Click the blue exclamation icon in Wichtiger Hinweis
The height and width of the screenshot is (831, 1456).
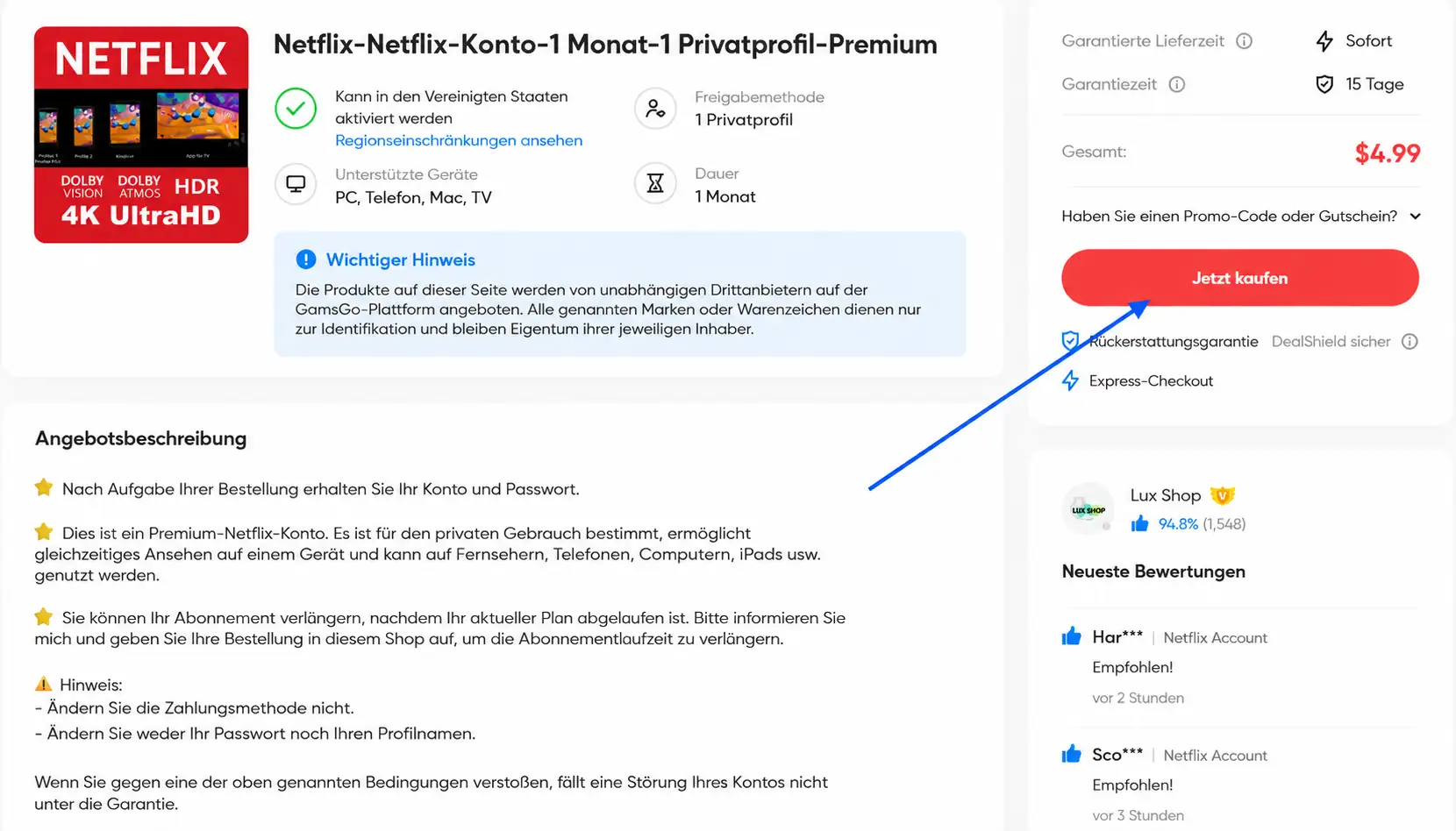point(306,259)
